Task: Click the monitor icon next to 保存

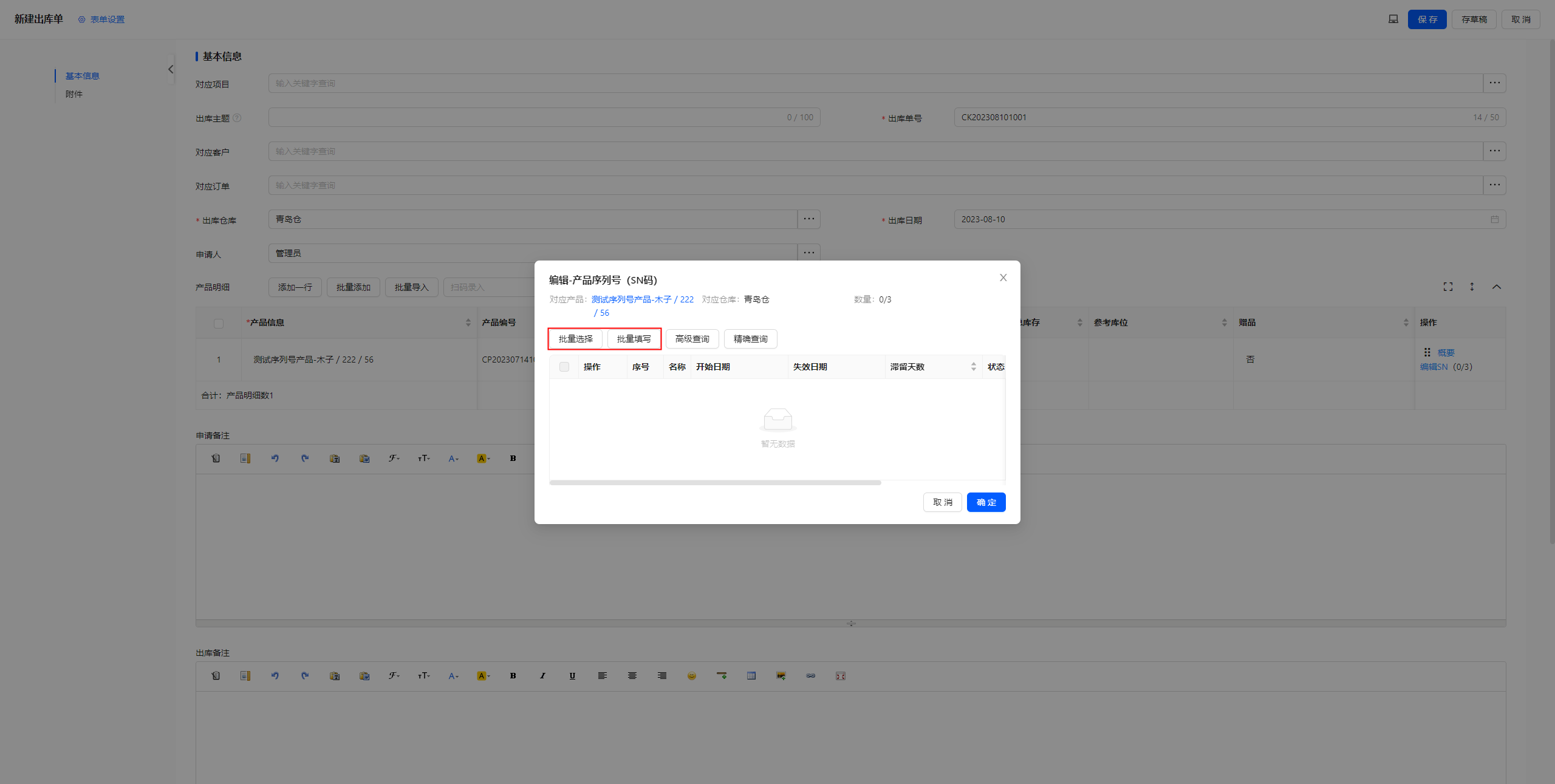Action: [1393, 19]
